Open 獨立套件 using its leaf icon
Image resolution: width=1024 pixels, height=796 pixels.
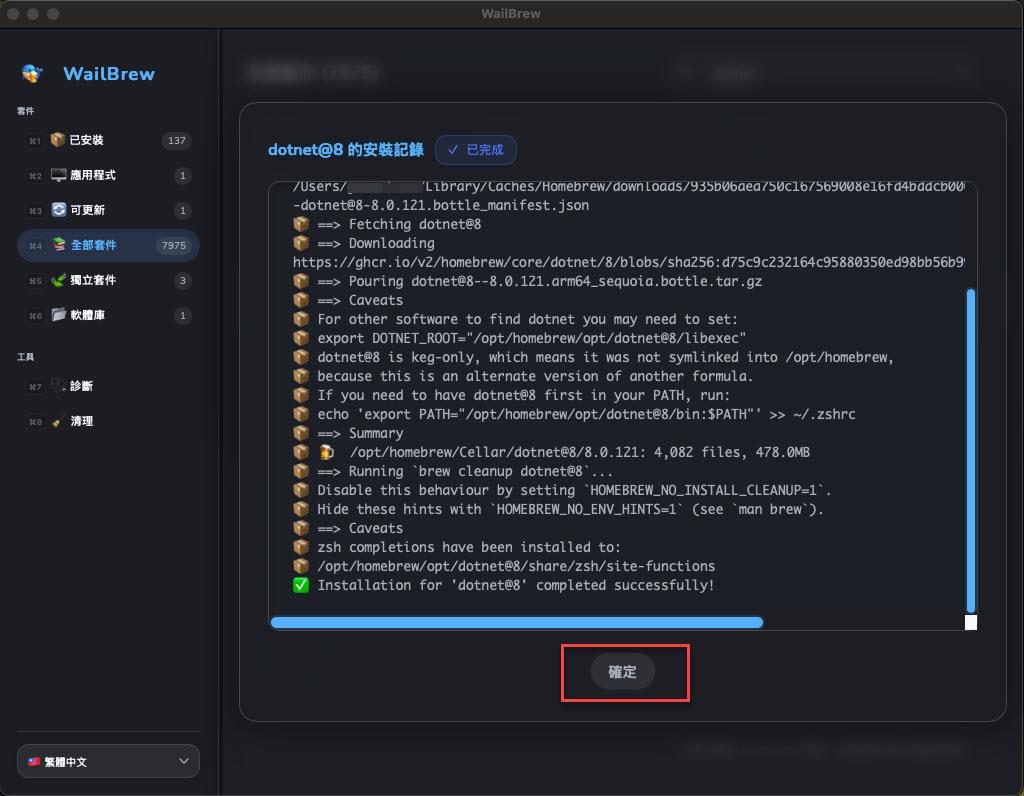tap(59, 281)
